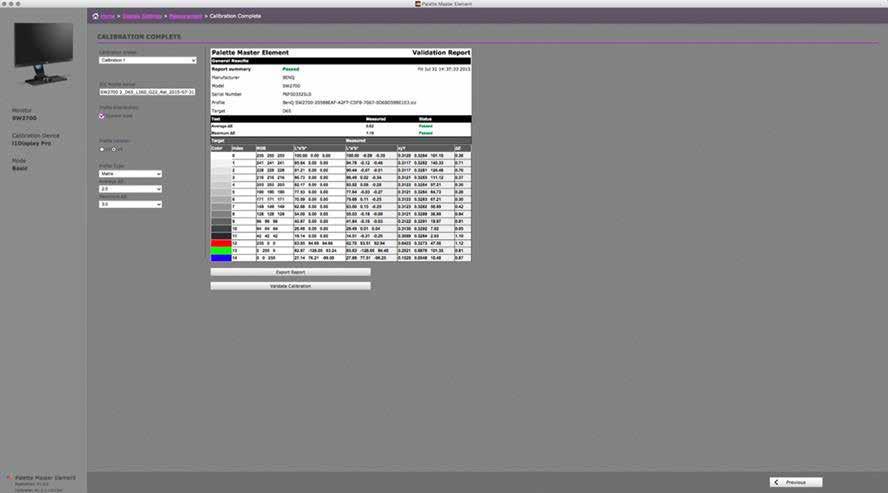Screen dimensions: 888x493
Task: Click the monitor image in the sidebar
Action: point(43,54)
